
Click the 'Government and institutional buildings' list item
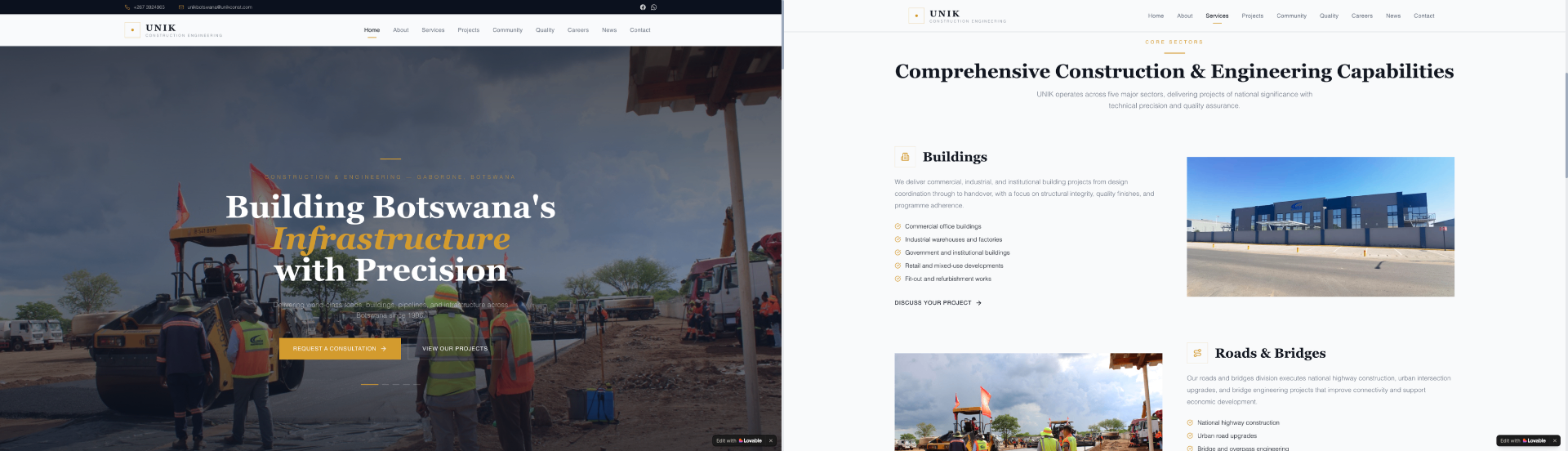coord(957,252)
